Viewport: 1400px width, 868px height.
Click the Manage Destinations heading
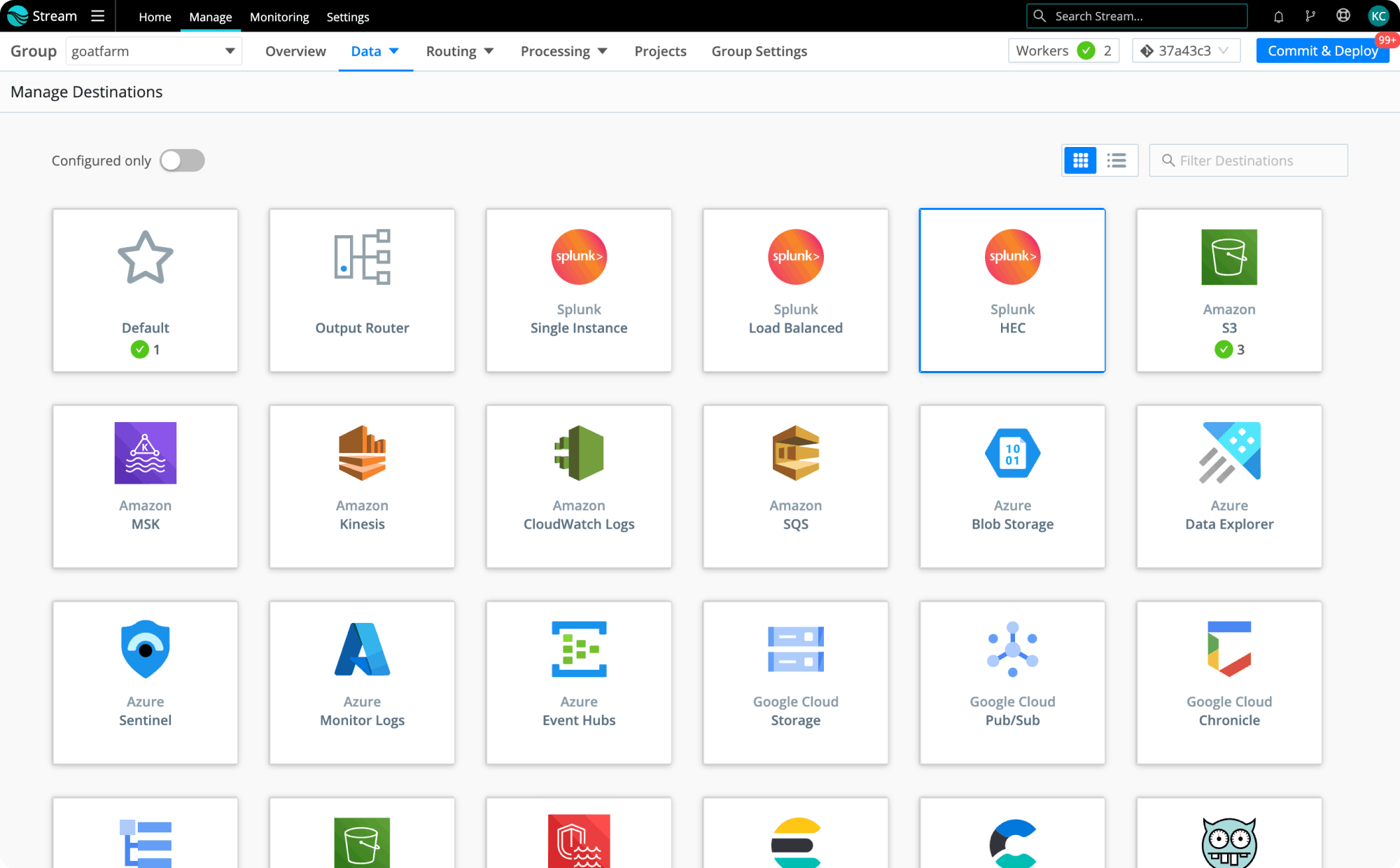[87, 92]
